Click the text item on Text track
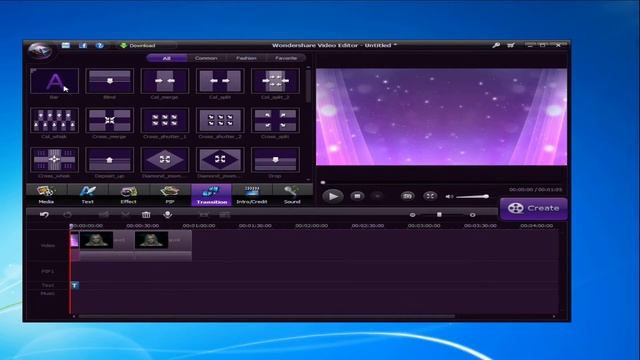 click(75, 285)
